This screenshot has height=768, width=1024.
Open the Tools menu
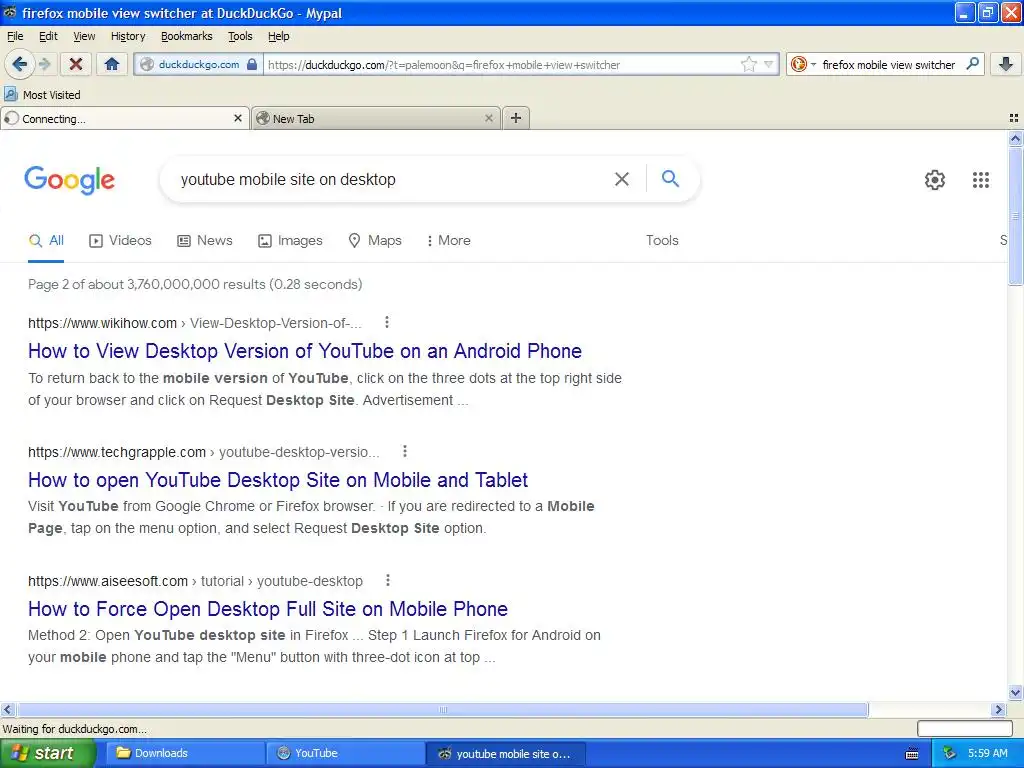click(240, 36)
